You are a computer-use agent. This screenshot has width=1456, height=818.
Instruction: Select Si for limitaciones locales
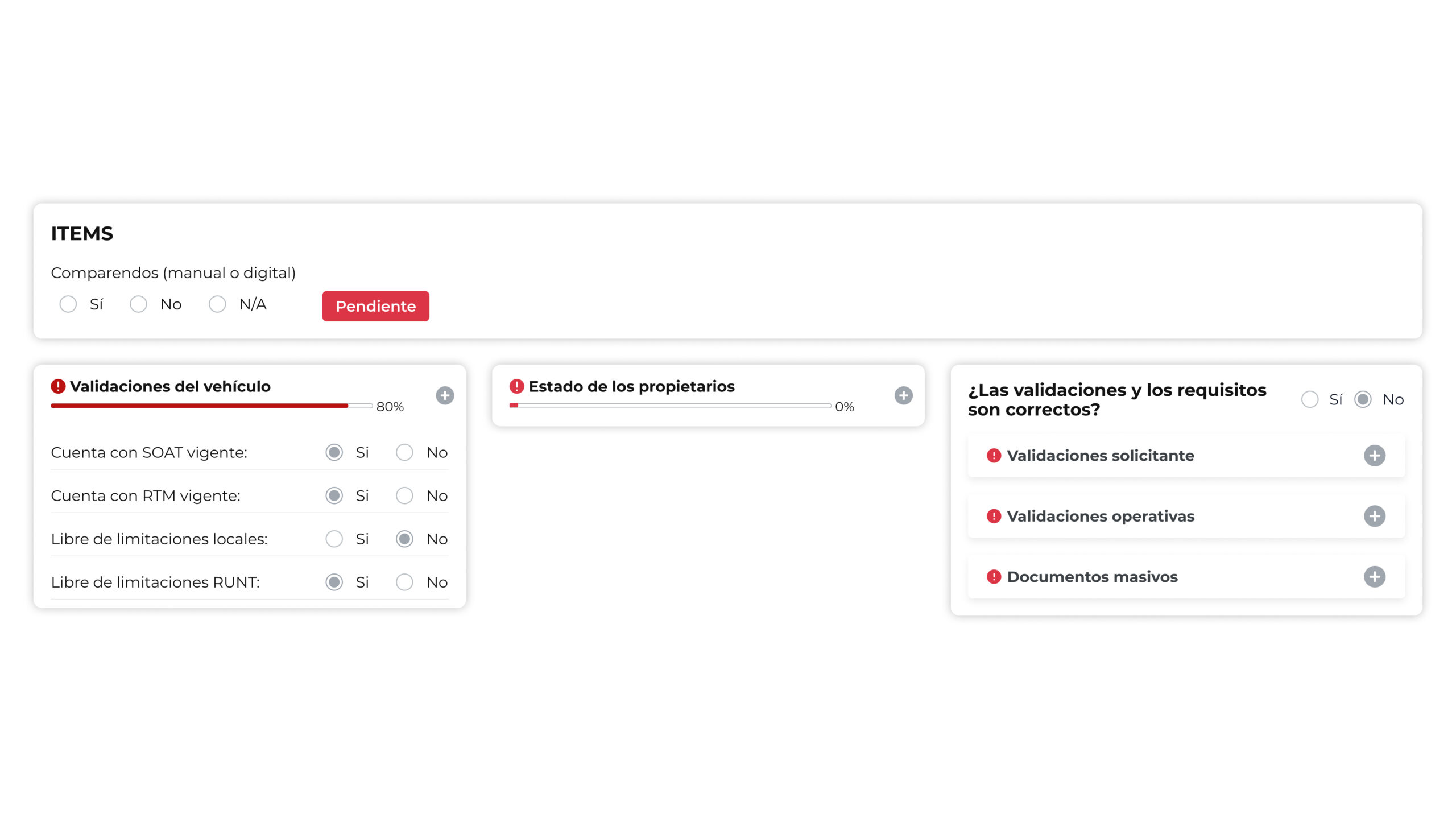334,539
